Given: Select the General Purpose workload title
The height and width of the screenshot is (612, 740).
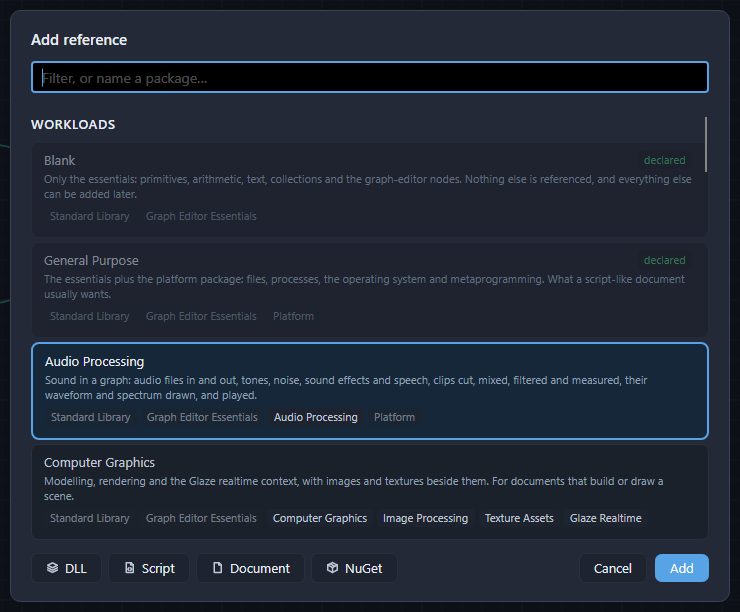Looking at the screenshot, I should [91, 260].
